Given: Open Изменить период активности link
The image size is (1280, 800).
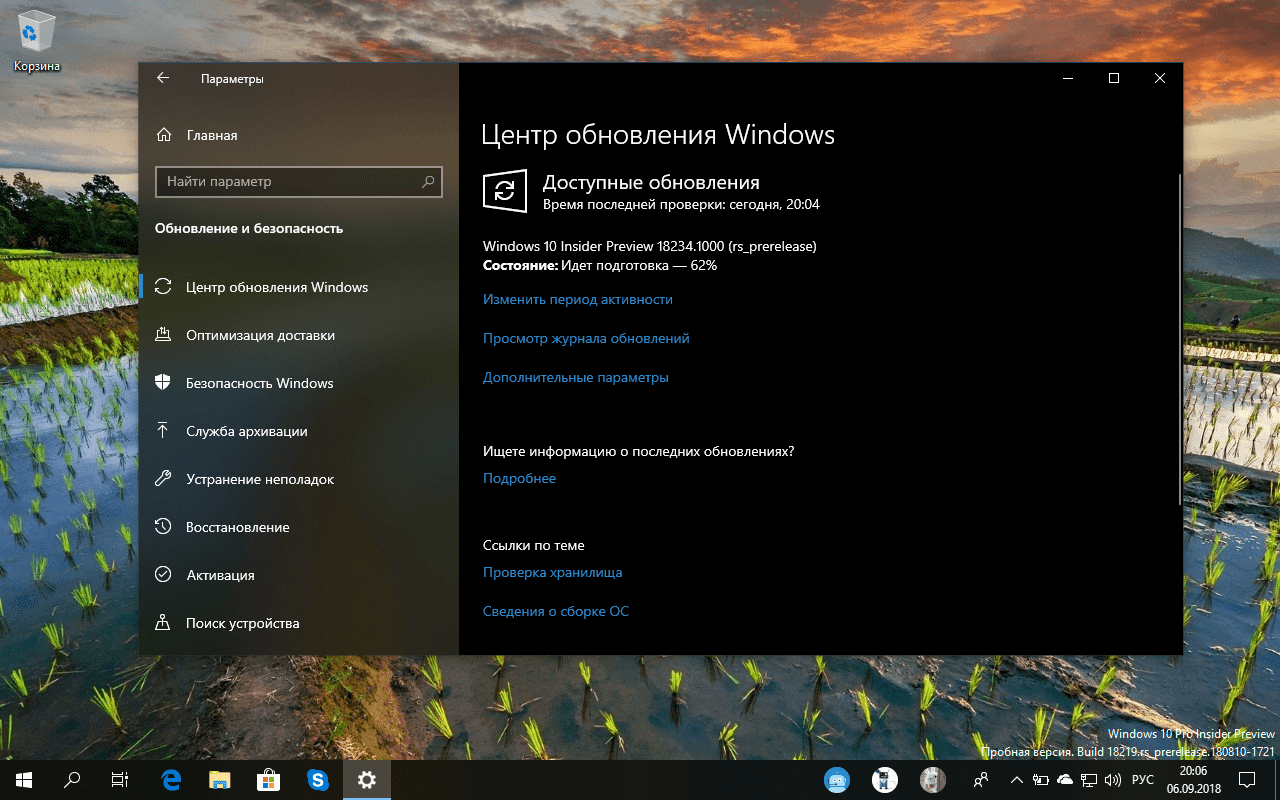Looking at the screenshot, I should [x=578, y=299].
